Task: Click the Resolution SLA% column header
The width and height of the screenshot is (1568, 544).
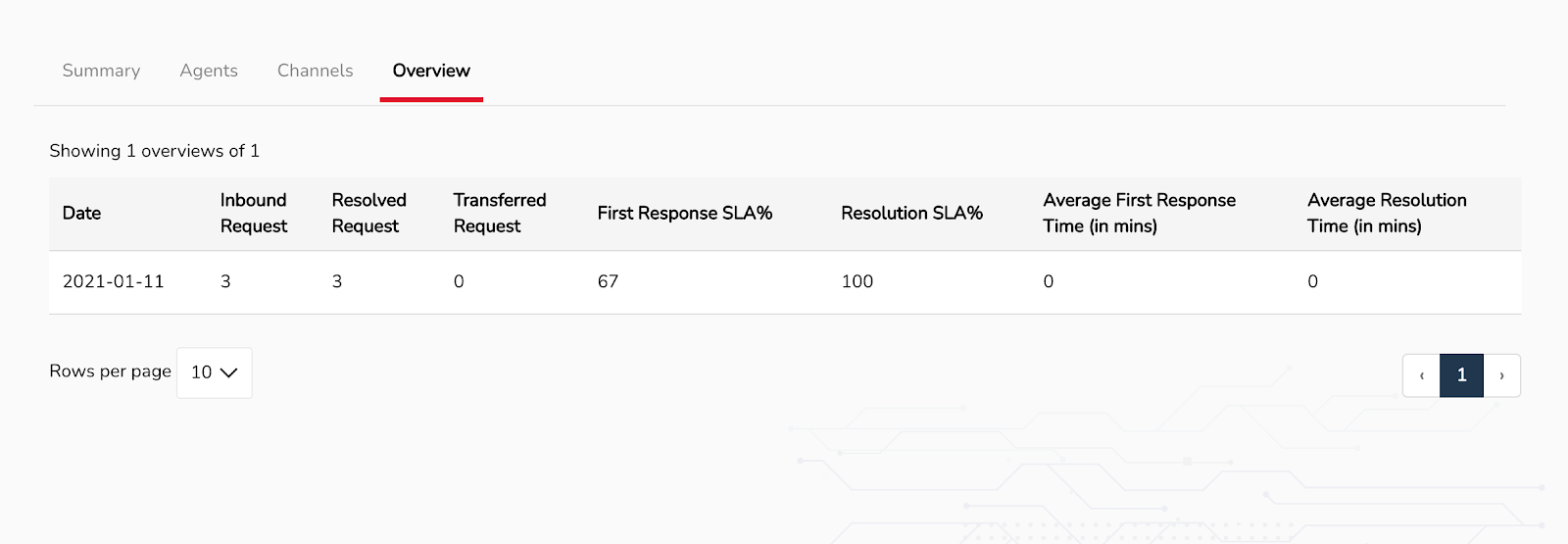Action: [x=911, y=213]
